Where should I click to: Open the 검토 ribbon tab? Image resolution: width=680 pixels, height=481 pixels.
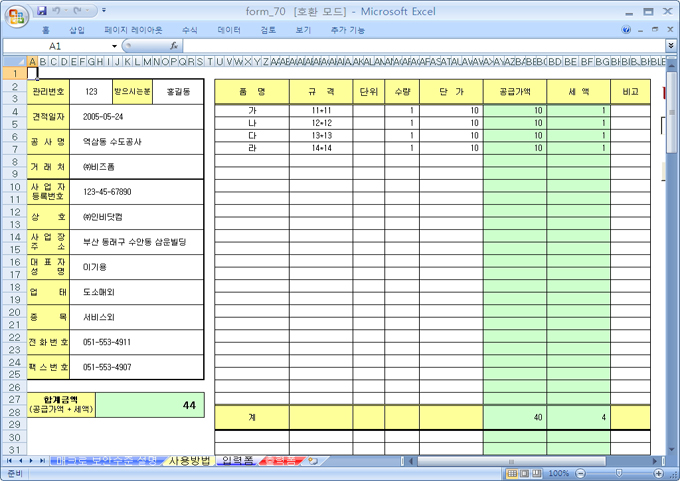coord(268,30)
